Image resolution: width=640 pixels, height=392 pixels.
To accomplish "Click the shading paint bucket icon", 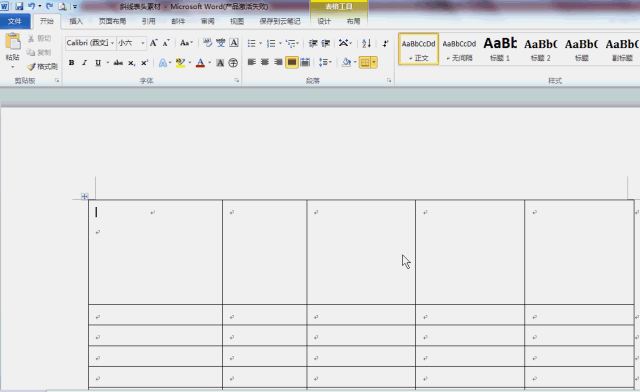I will tap(347, 62).
